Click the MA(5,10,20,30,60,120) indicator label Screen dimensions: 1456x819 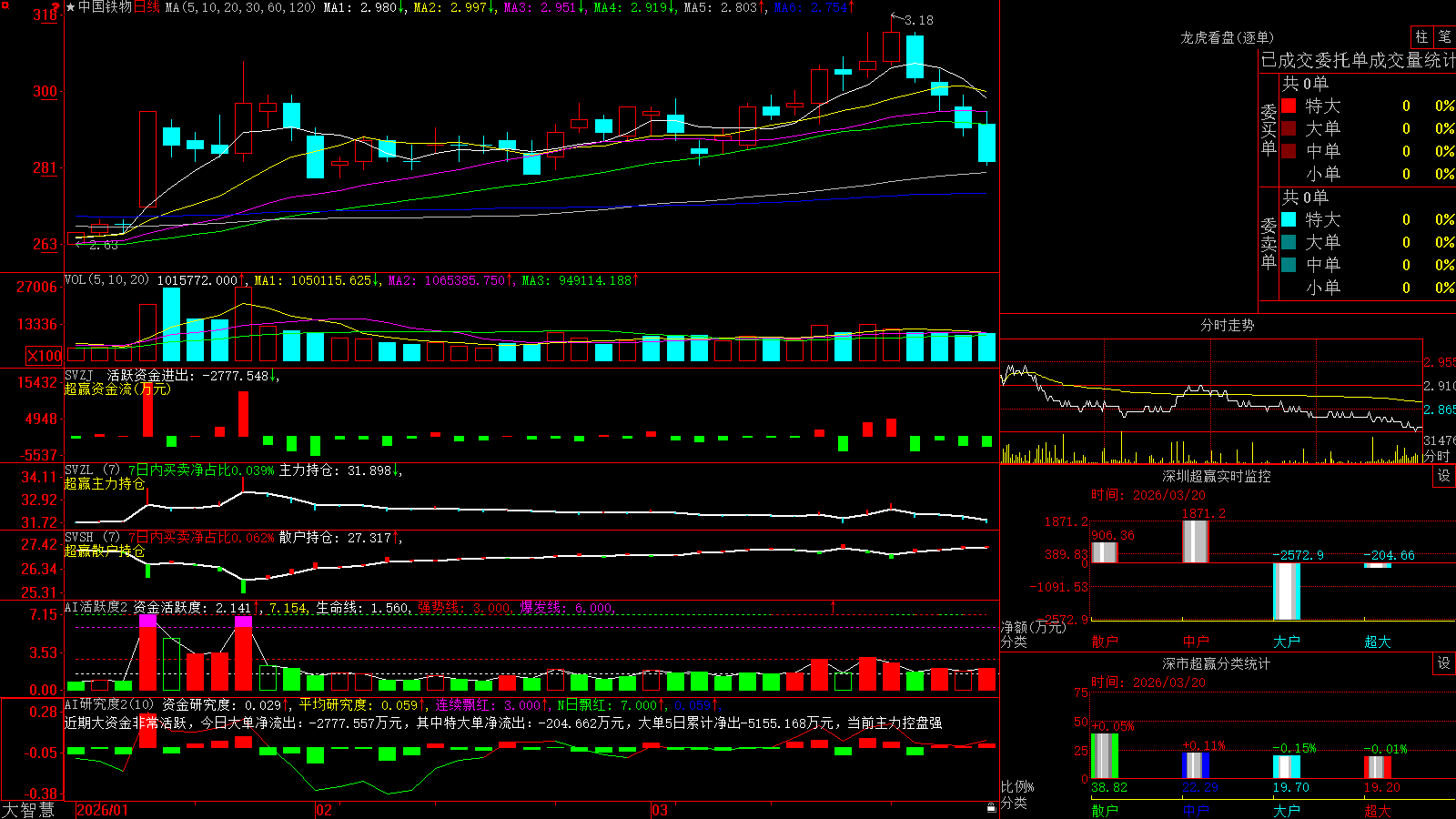240,7
